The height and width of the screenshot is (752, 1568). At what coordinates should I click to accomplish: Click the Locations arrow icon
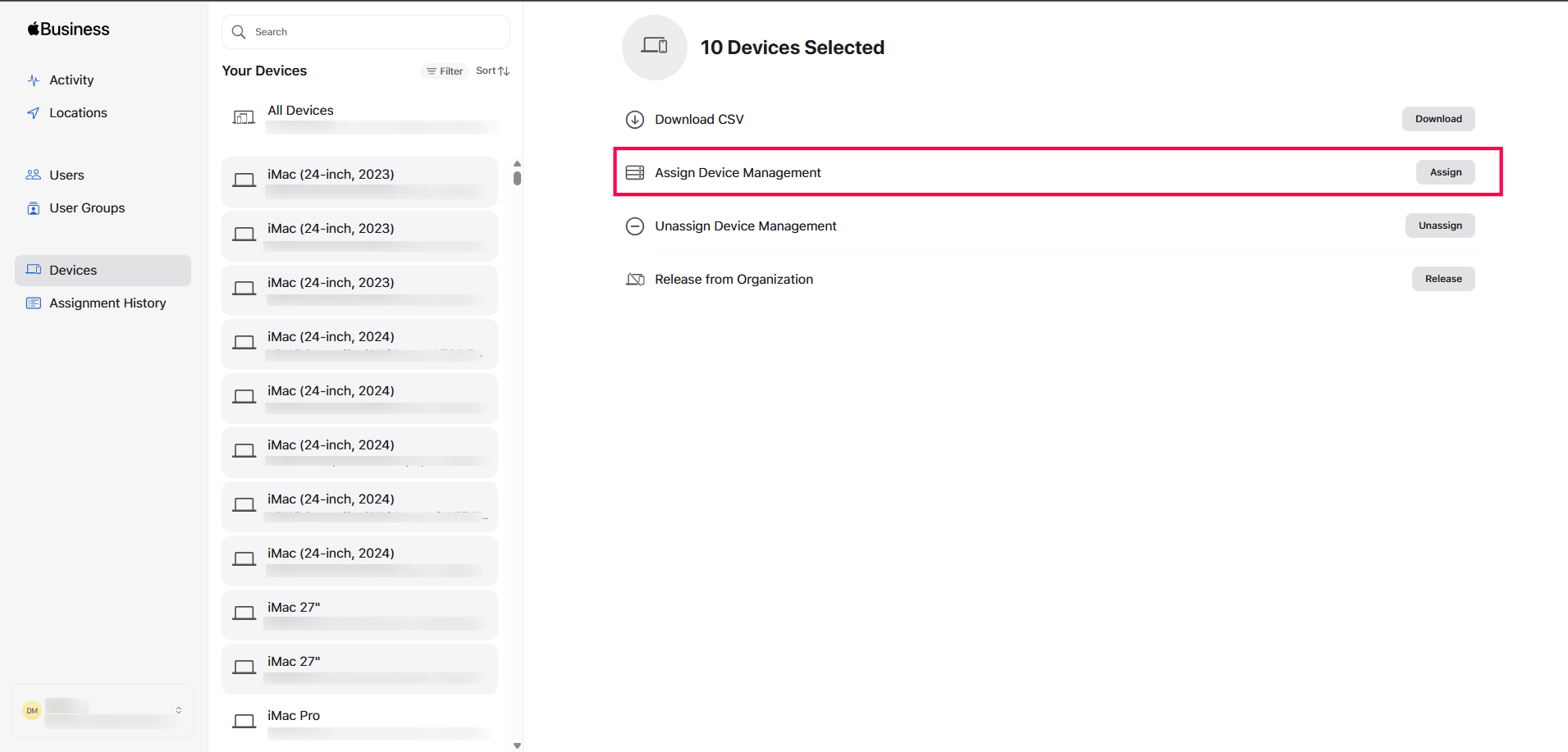coord(34,113)
